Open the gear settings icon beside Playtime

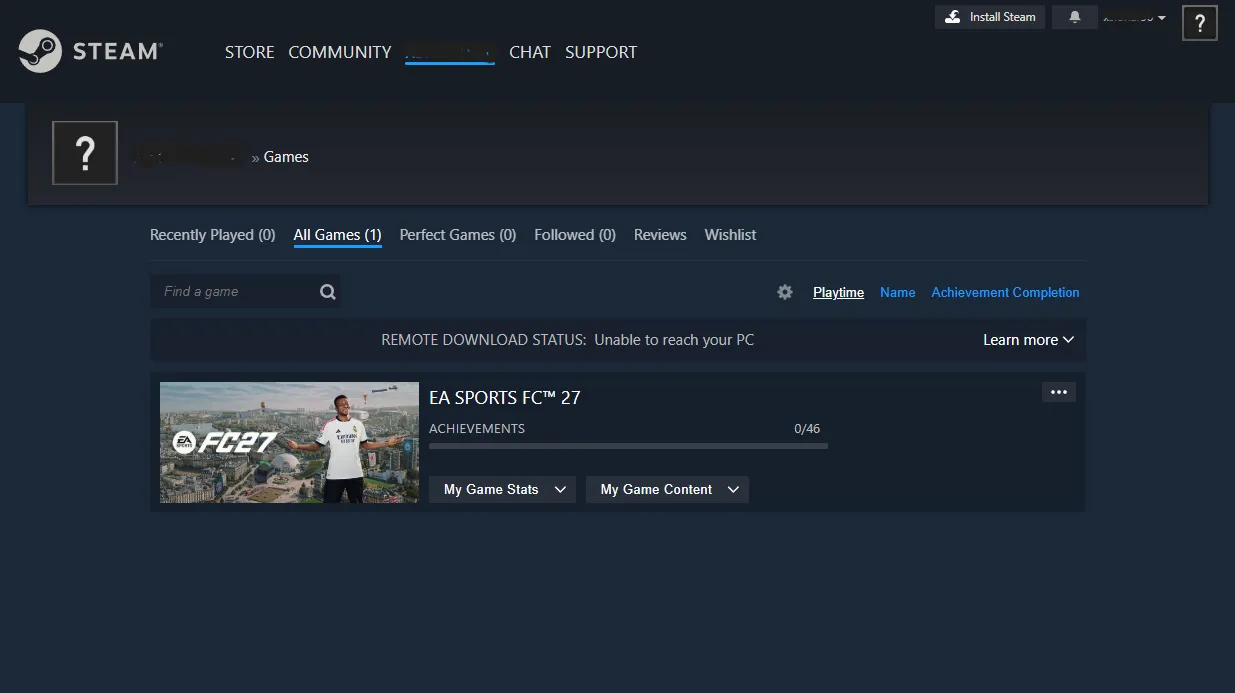pos(785,292)
